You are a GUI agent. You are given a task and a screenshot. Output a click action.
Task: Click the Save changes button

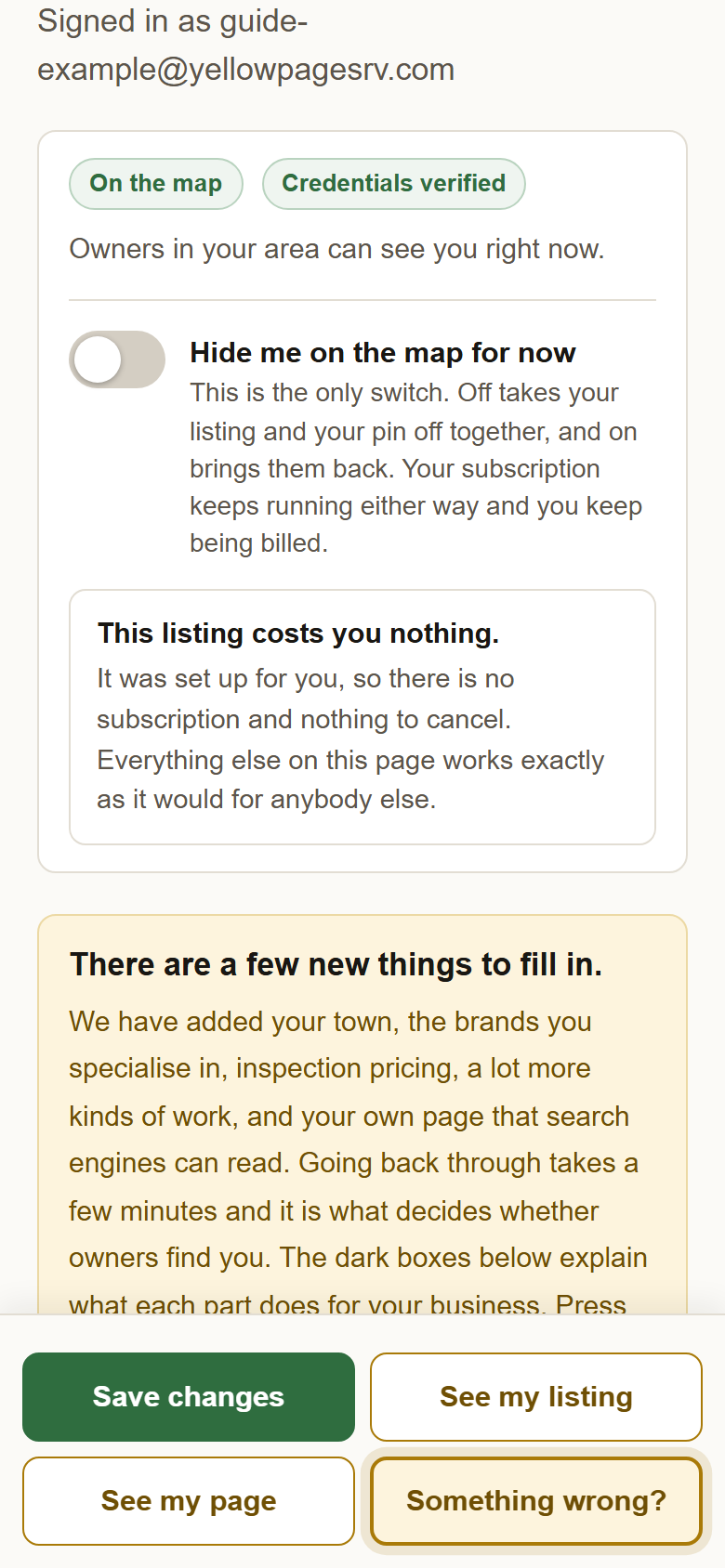(x=189, y=1397)
